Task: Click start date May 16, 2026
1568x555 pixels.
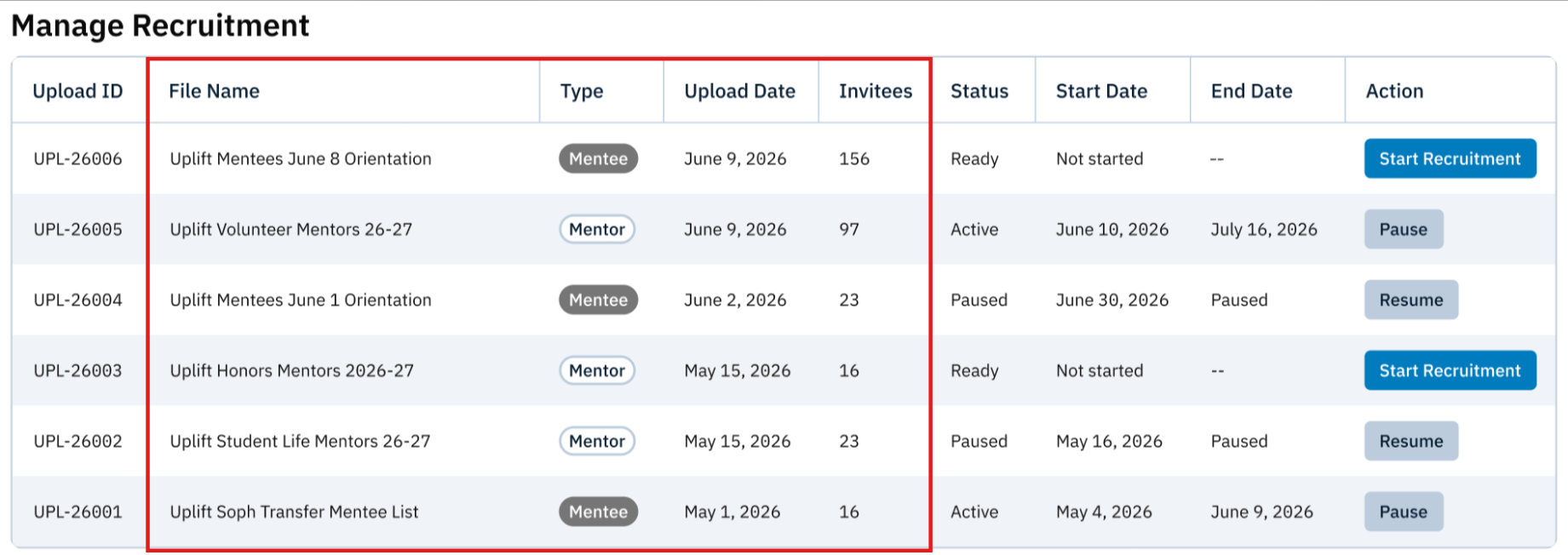Action: coord(1109,441)
